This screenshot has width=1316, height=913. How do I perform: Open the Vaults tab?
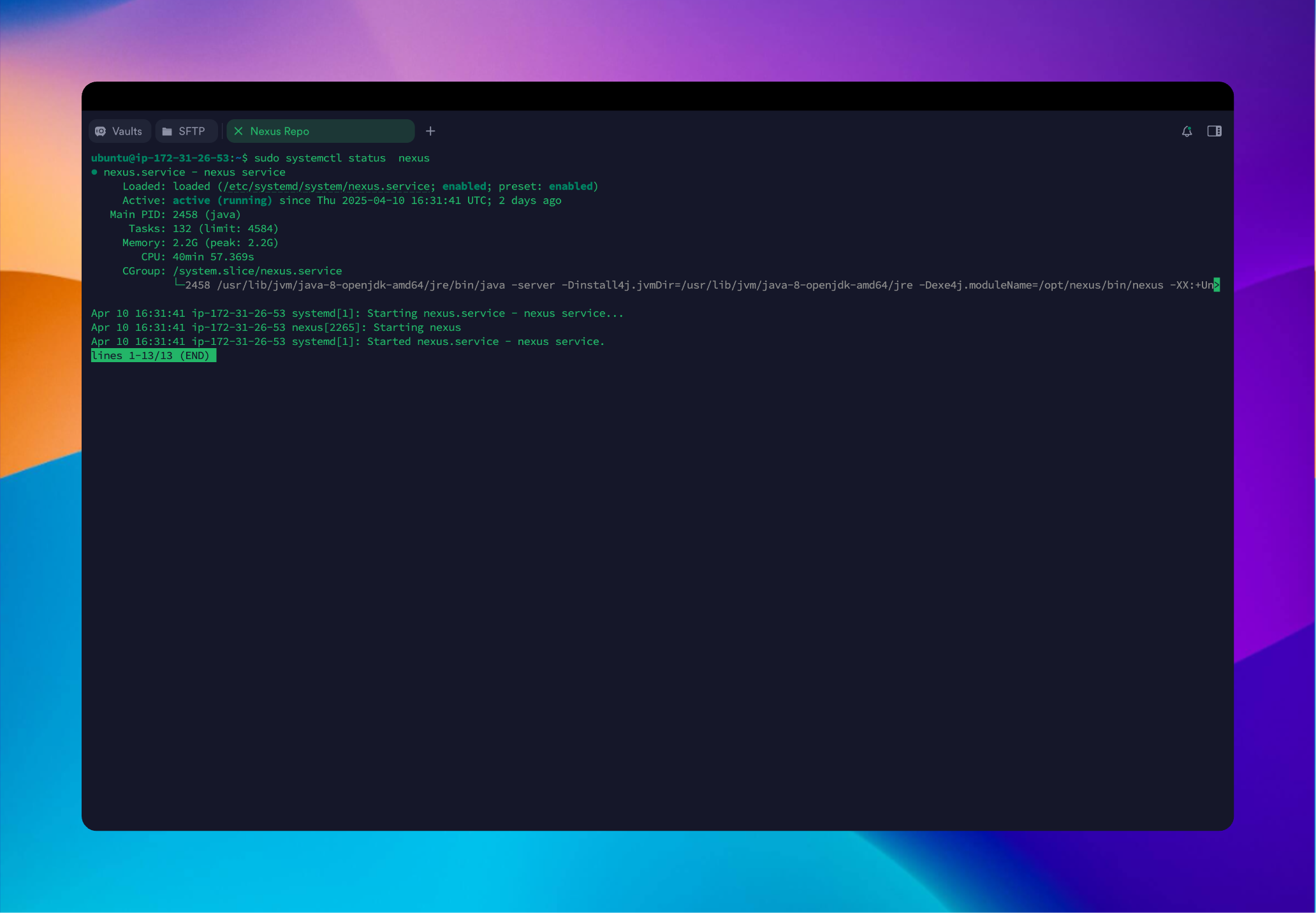pyautogui.click(x=119, y=131)
